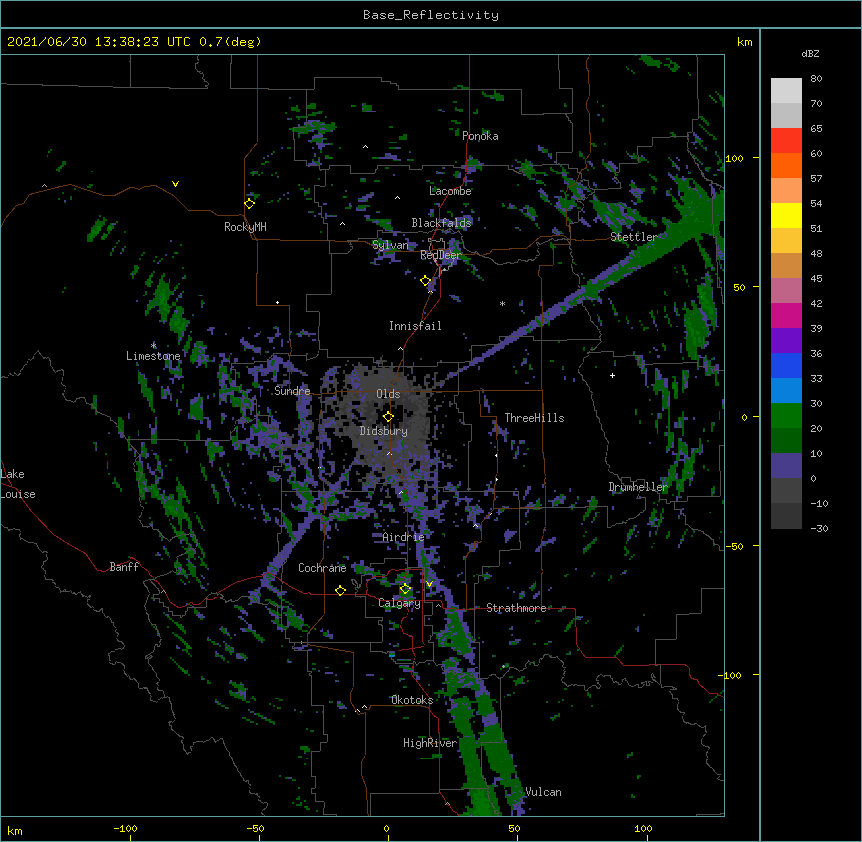Click the Base_Reflectivity title
The height and width of the screenshot is (842, 862).
431,15
